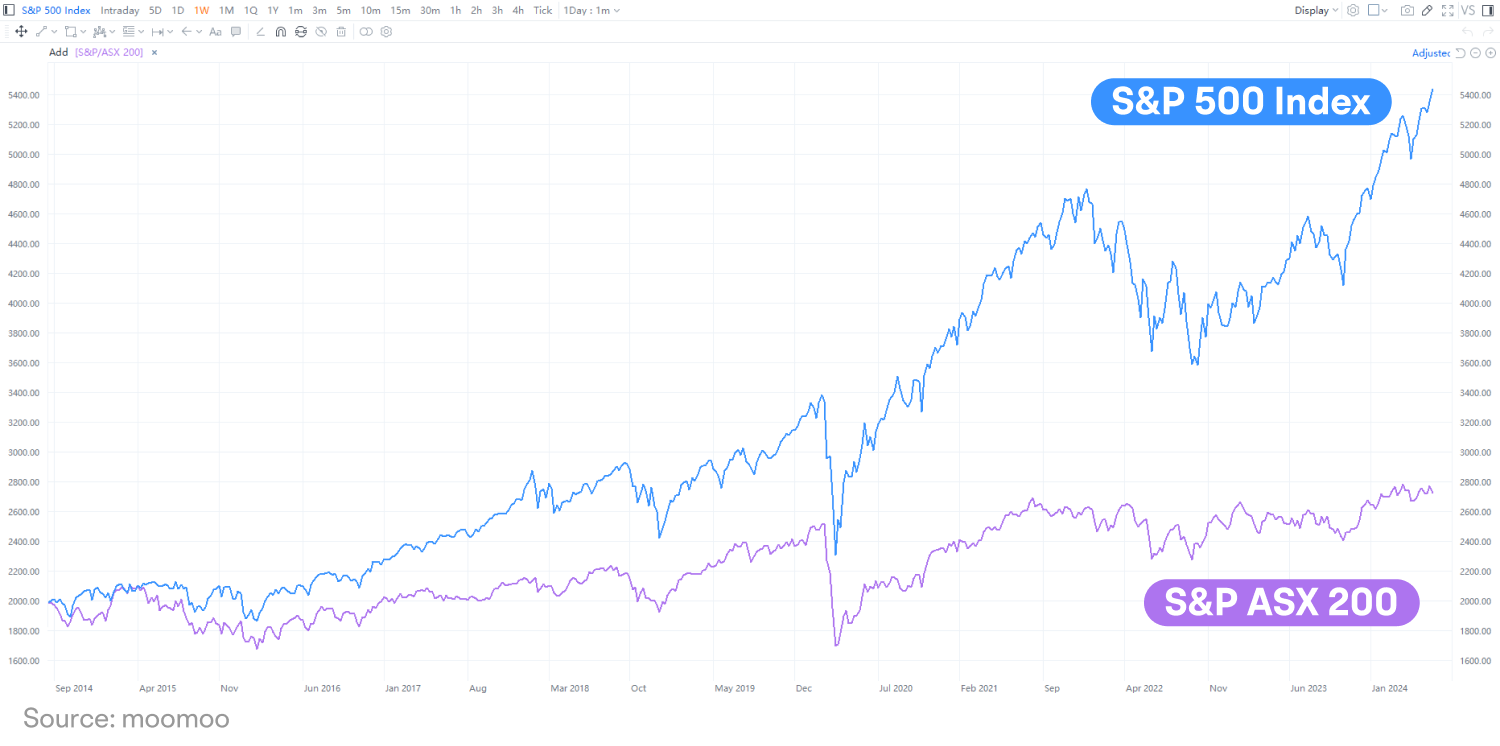Viewport: 1500px width, 746px height.
Task: Expand the chart layout square dropdown
Action: point(1378,10)
